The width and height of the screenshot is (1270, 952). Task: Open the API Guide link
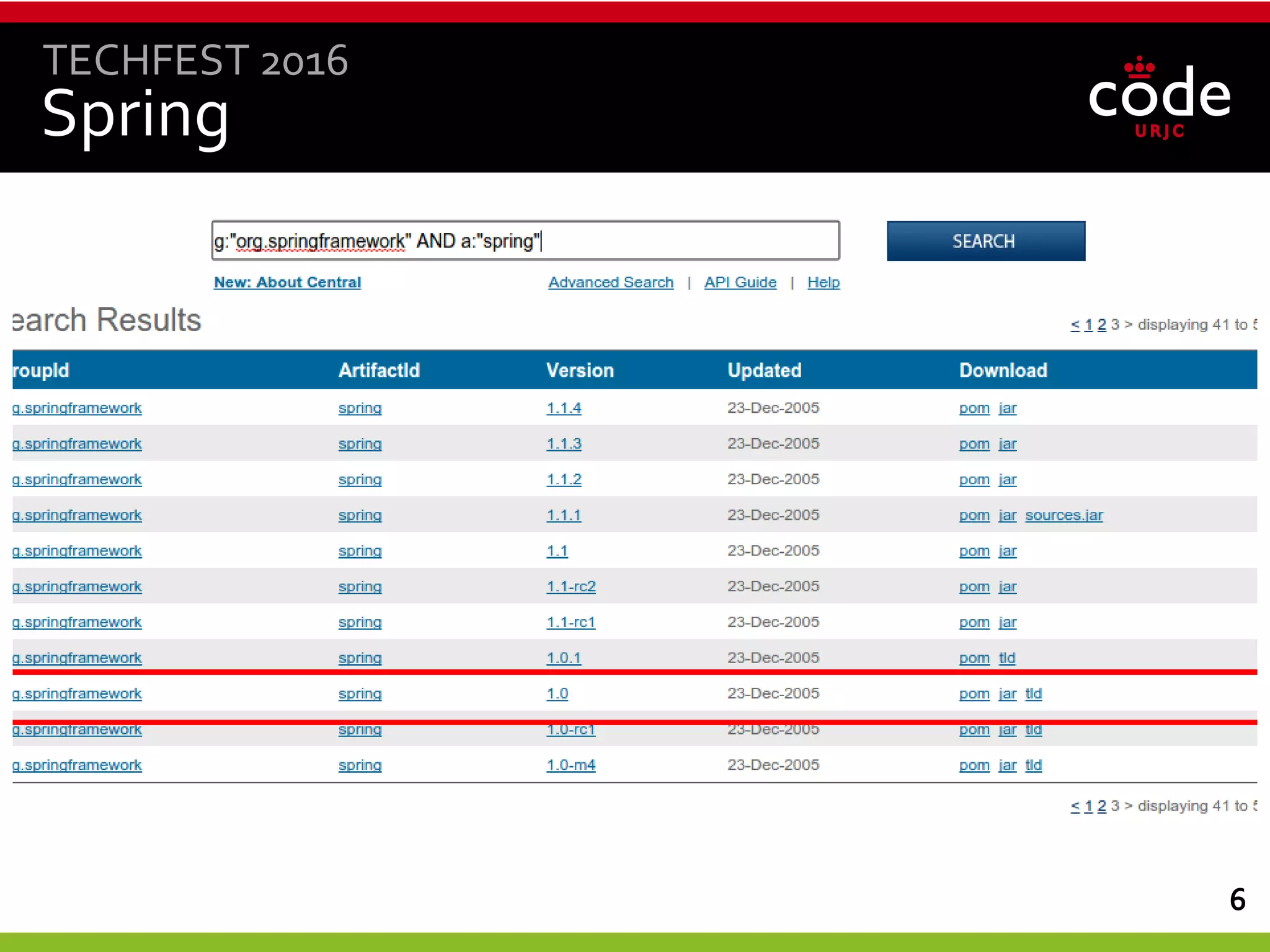tap(740, 283)
